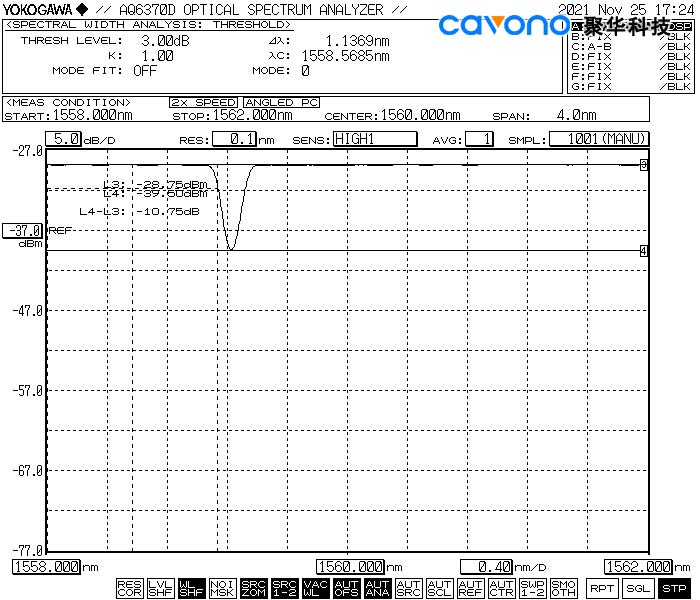Click the -37.0 dBm reference level marker
This screenshot has width=700, height=600.
(23, 230)
